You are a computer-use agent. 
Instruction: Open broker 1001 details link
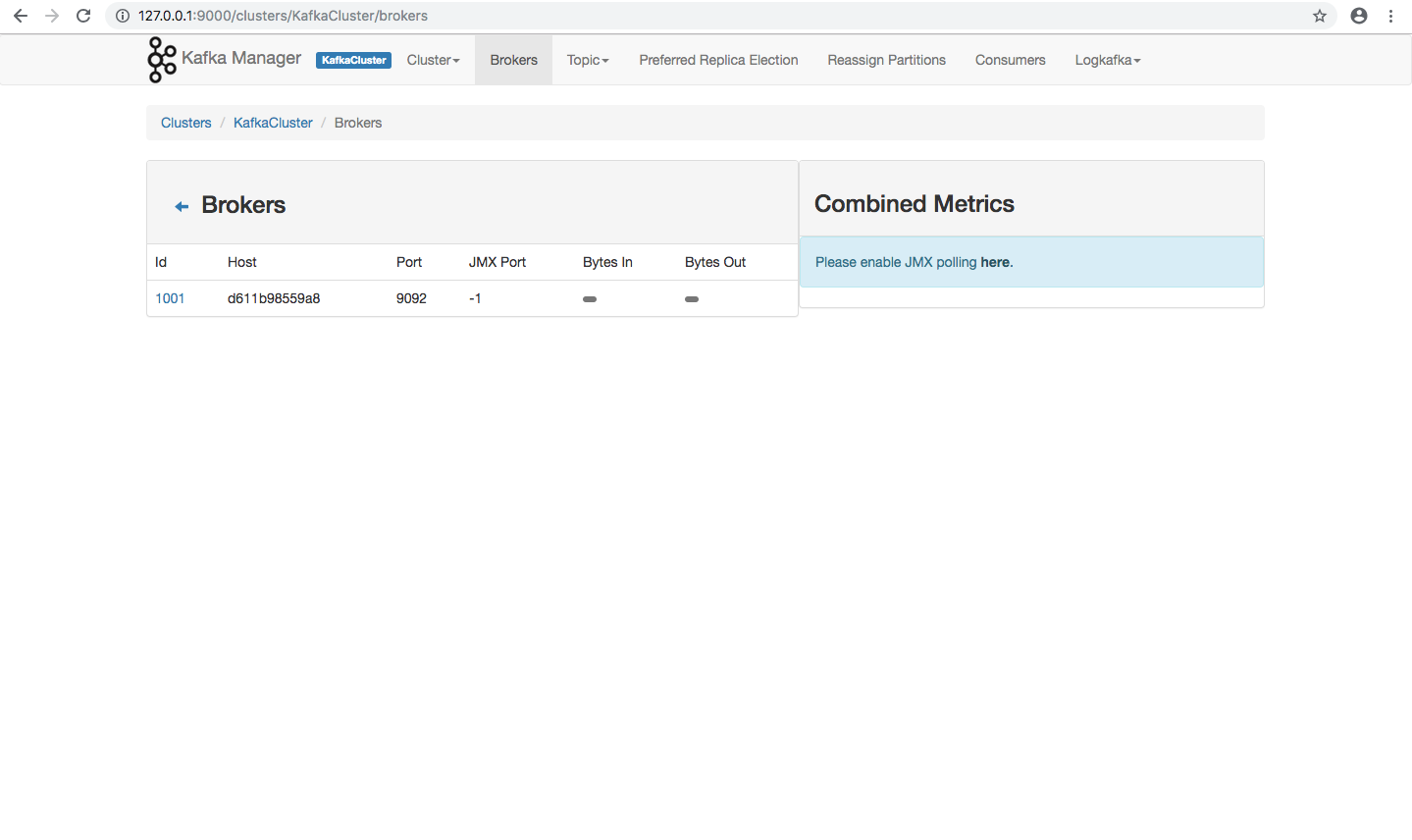[170, 298]
